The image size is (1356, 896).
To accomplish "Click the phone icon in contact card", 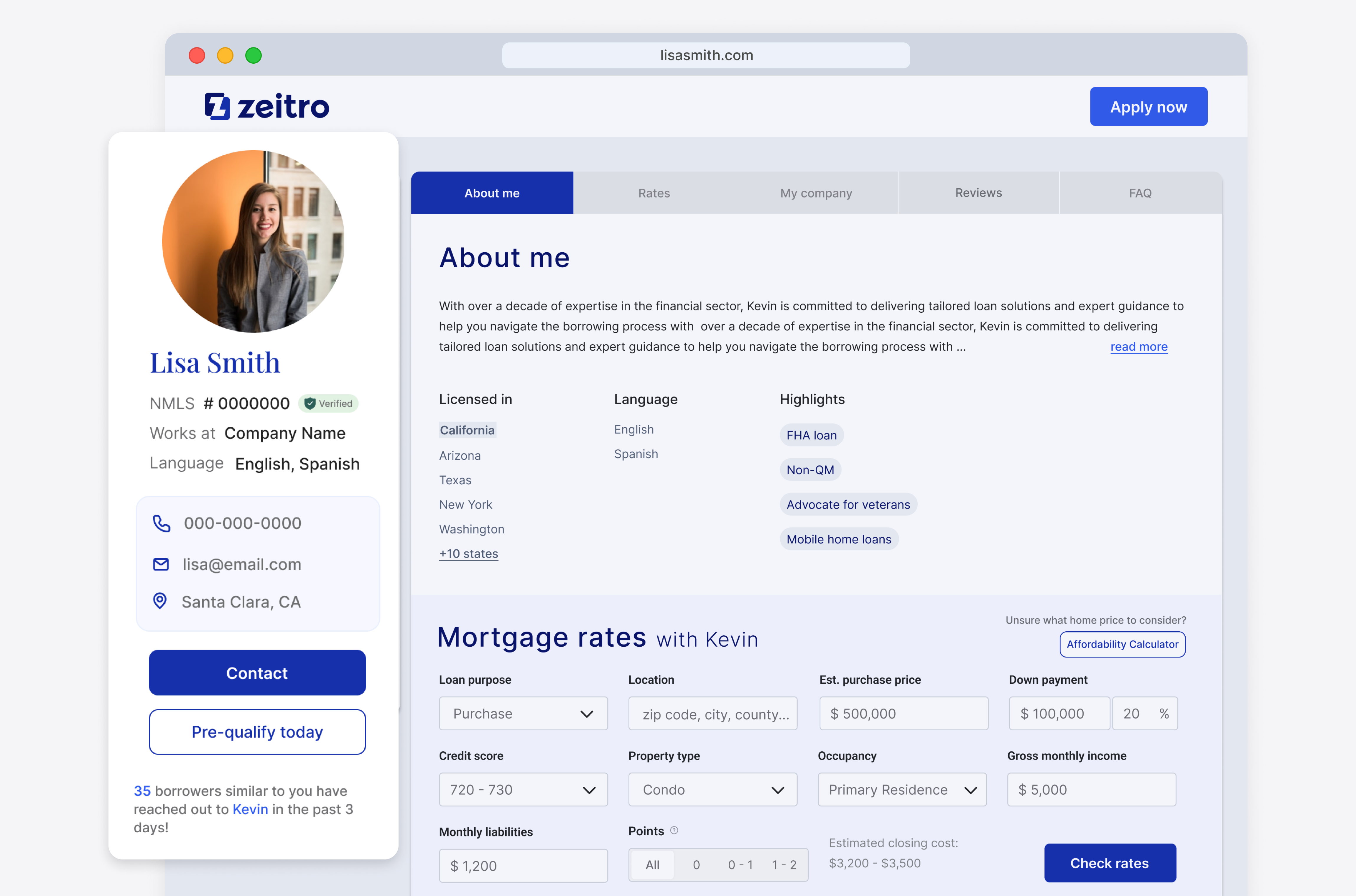I will click(161, 523).
